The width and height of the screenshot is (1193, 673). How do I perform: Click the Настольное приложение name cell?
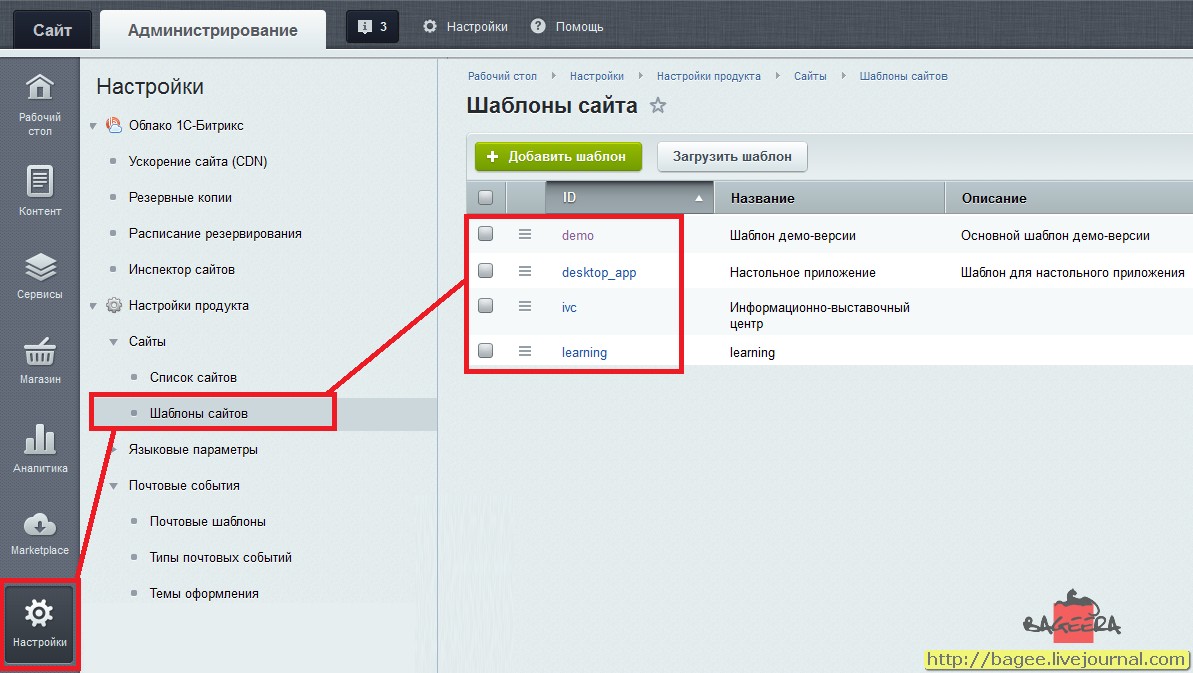point(803,273)
